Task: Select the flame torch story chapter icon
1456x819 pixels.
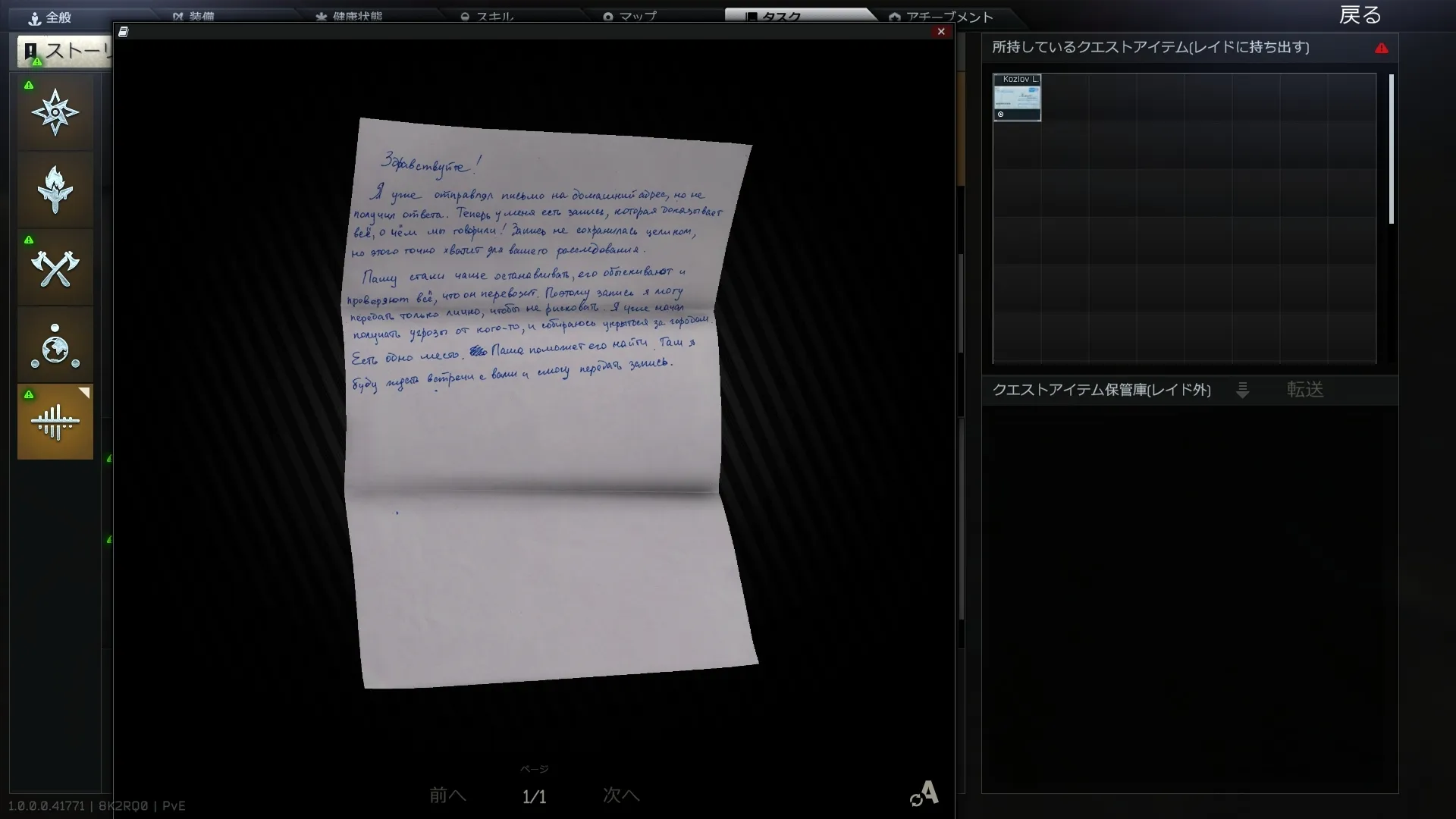Action: (55, 190)
